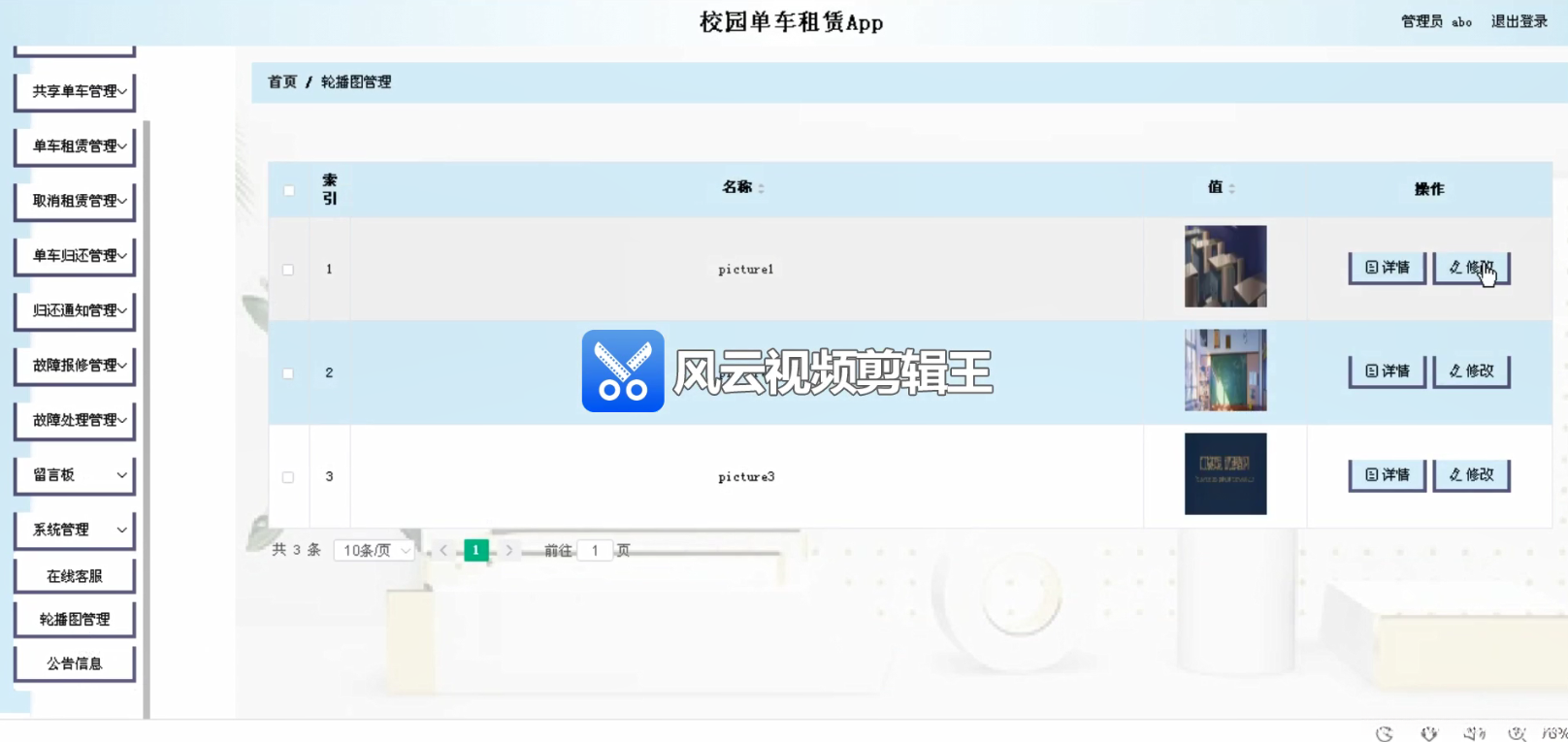The height and width of the screenshot is (742, 1568).
Task: Expand the 单车归还管理 sidebar menu
Action: (75, 256)
